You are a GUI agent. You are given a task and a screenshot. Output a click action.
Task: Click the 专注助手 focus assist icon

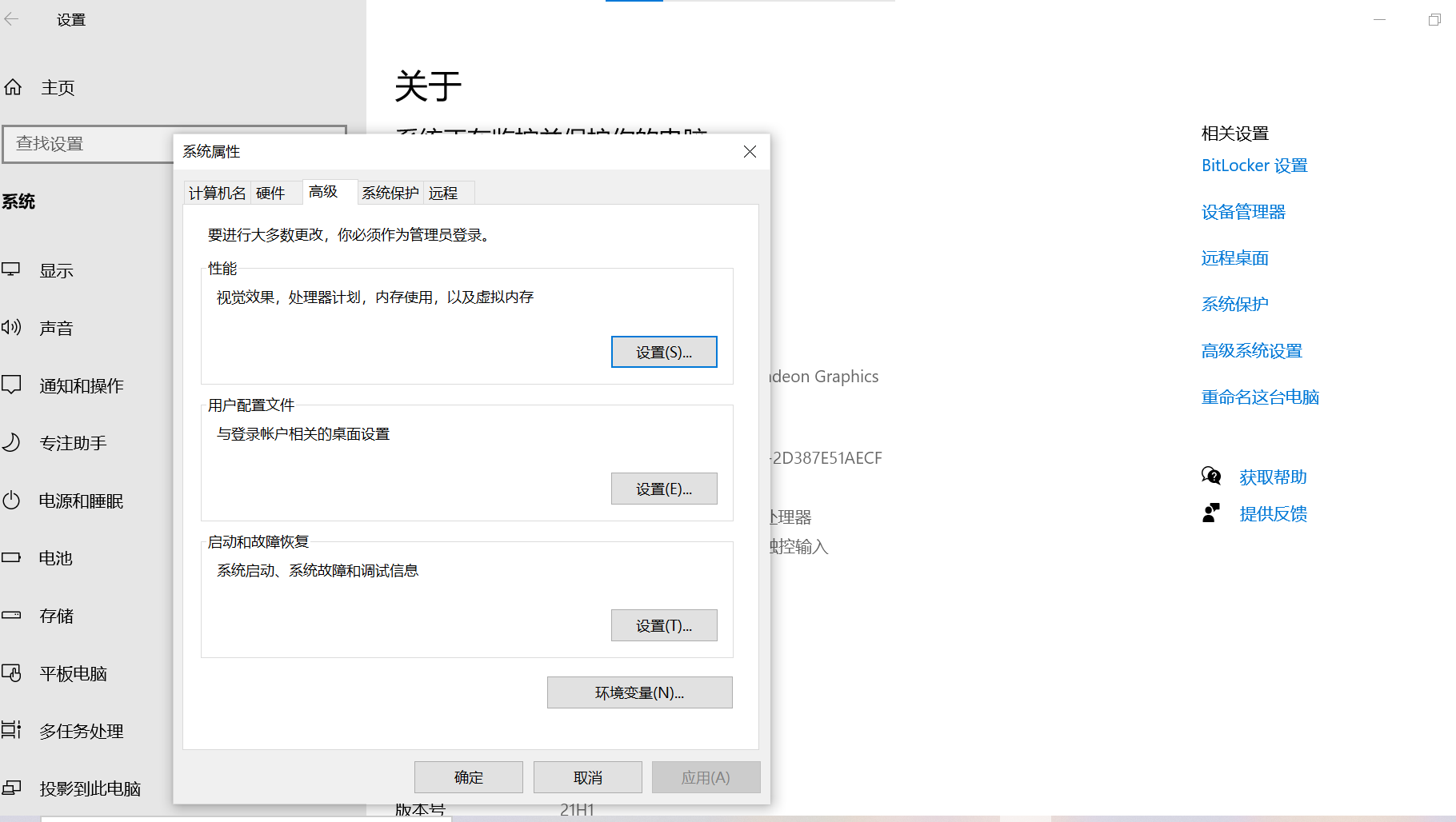click(x=13, y=442)
